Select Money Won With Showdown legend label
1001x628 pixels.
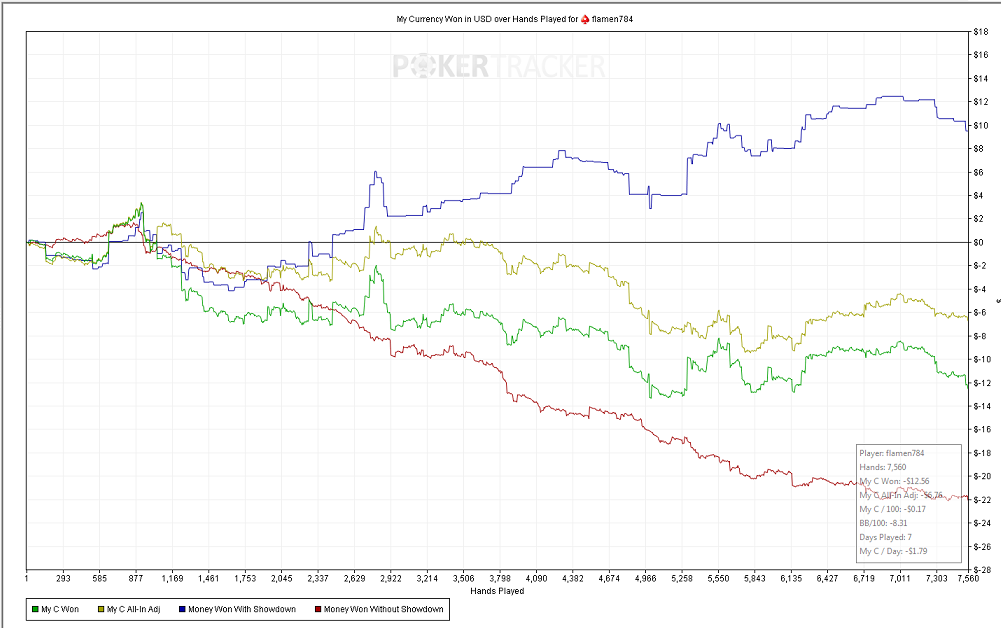242,609
